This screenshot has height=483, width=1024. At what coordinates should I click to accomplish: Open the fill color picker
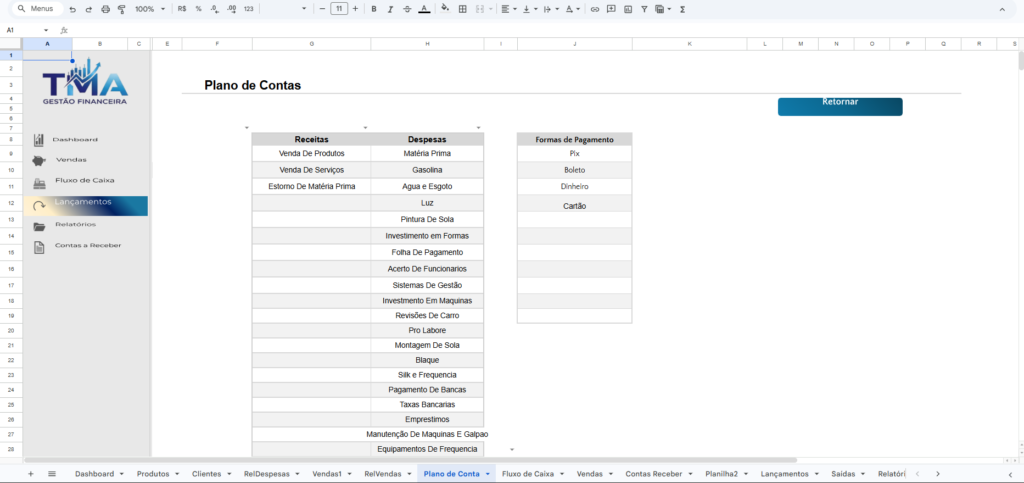tap(445, 9)
